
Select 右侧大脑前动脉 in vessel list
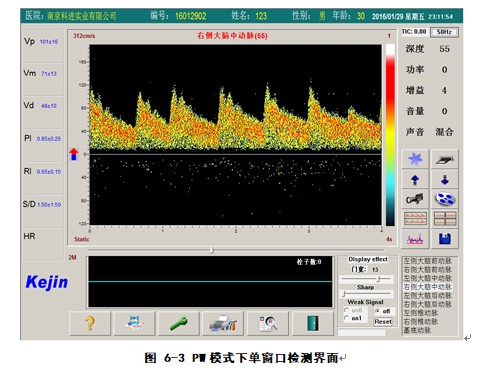[x=428, y=269]
